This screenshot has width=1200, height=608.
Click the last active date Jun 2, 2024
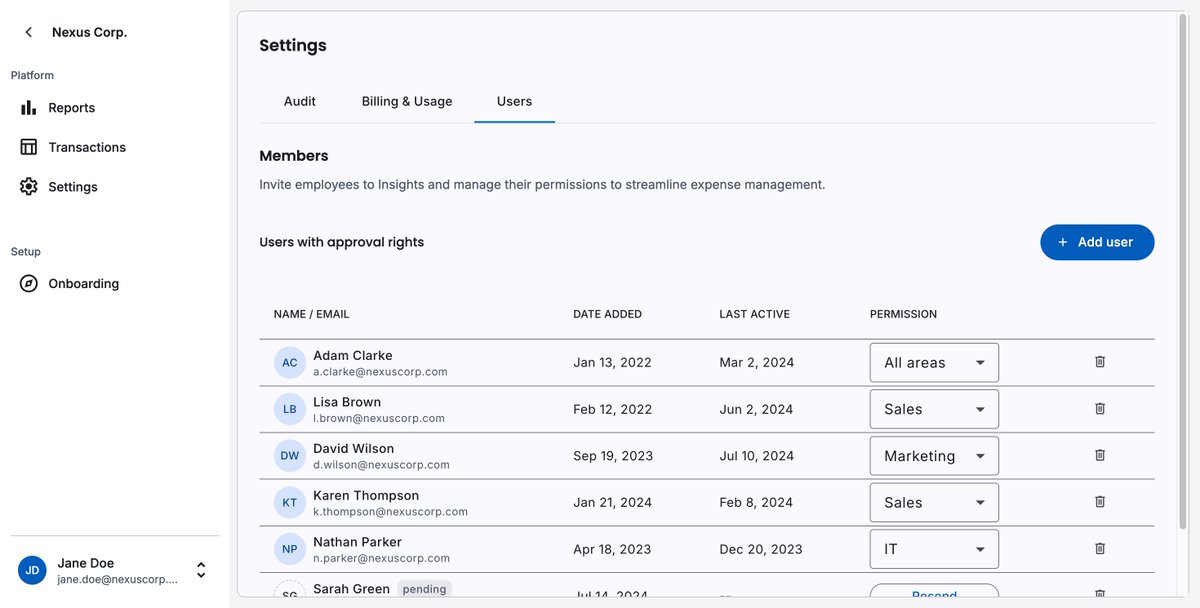click(756, 409)
